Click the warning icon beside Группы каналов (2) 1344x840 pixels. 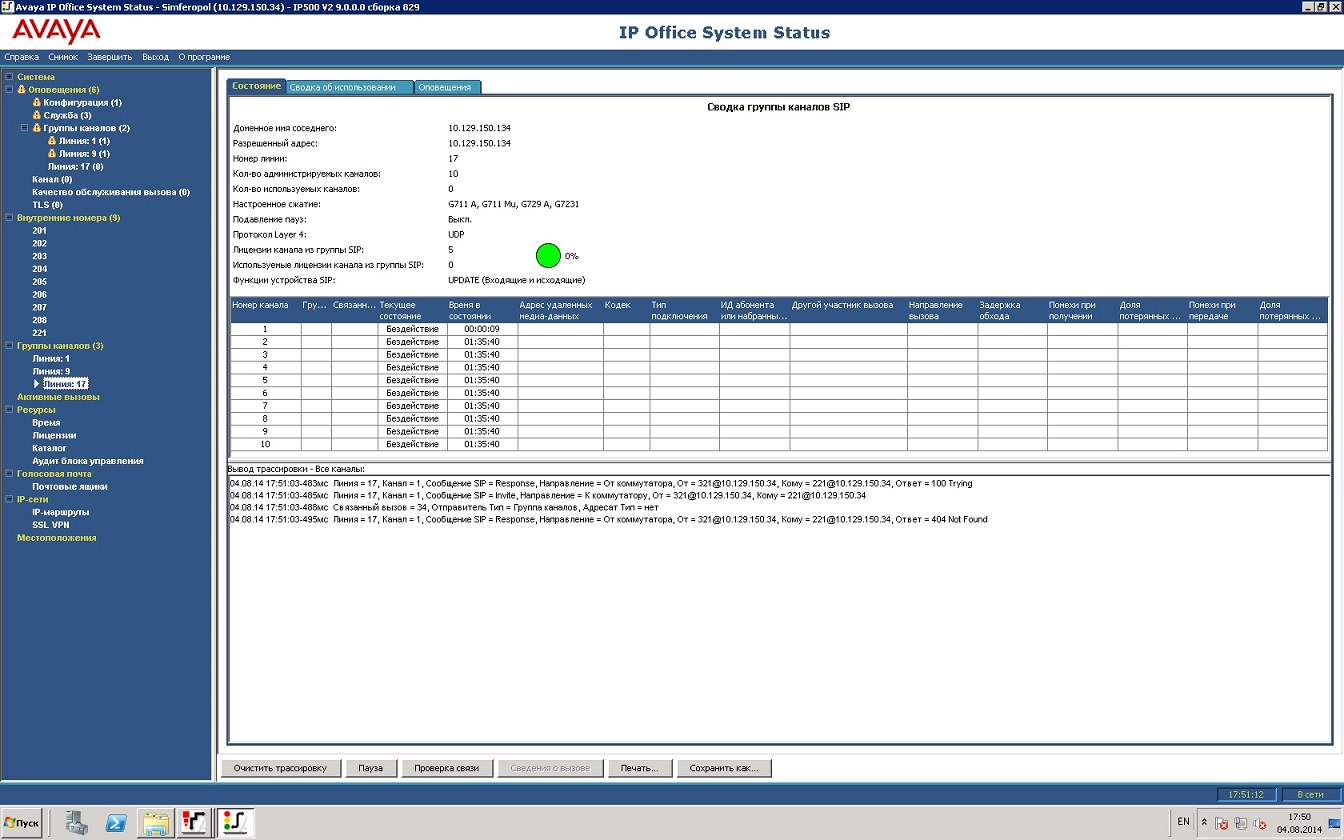coord(37,128)
